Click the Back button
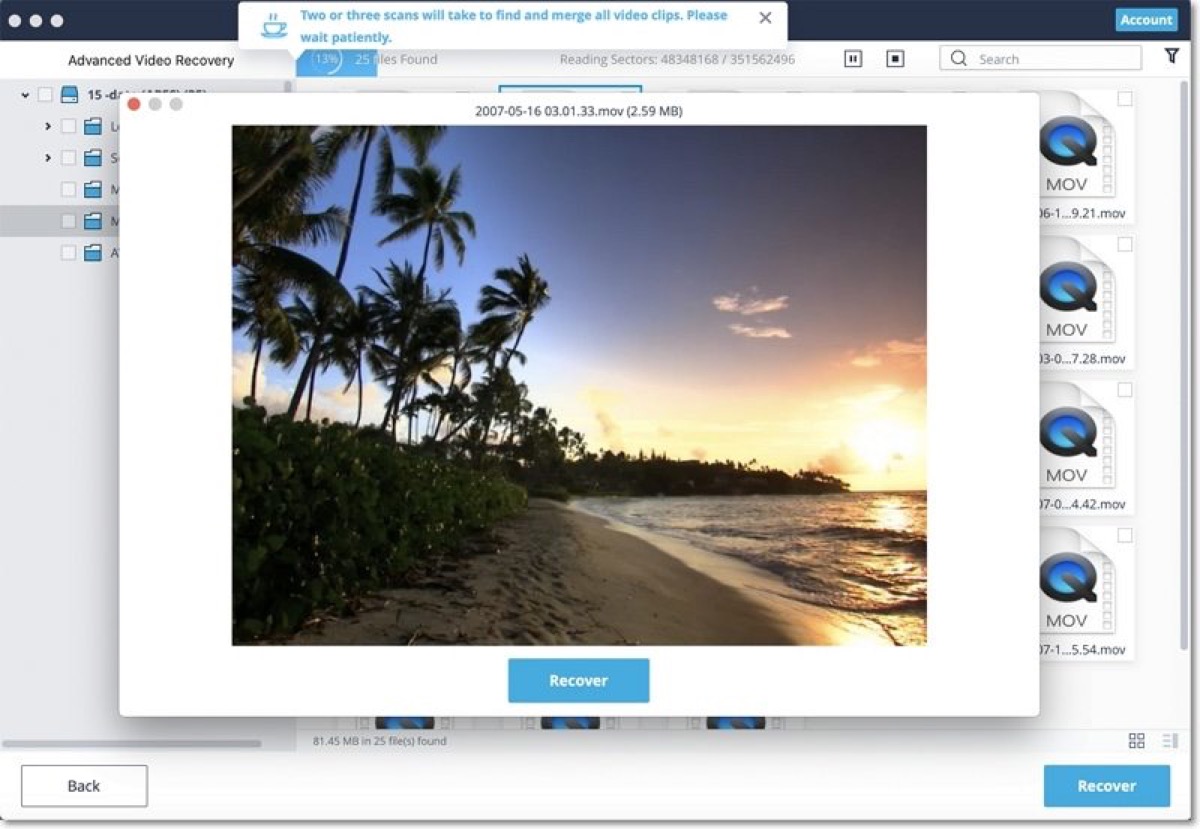Image resolution: width=1200 pixels, height=829 pixels. click(83, 785)
